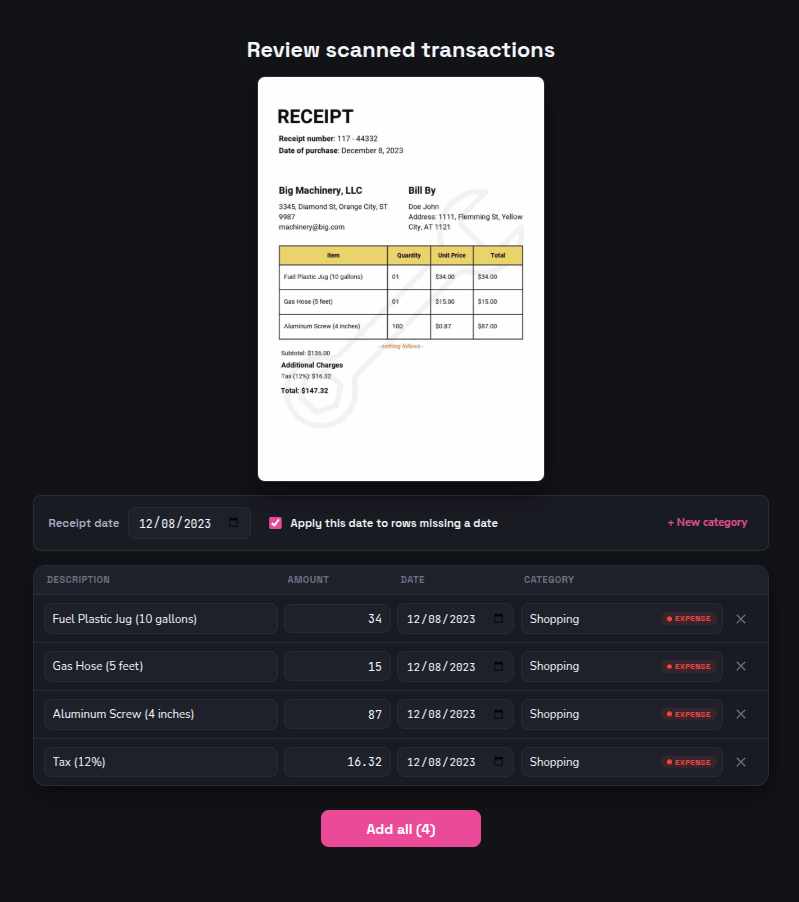Click the EXPENSE badge in Fuel Plastic Jug row

coord(689,618)
